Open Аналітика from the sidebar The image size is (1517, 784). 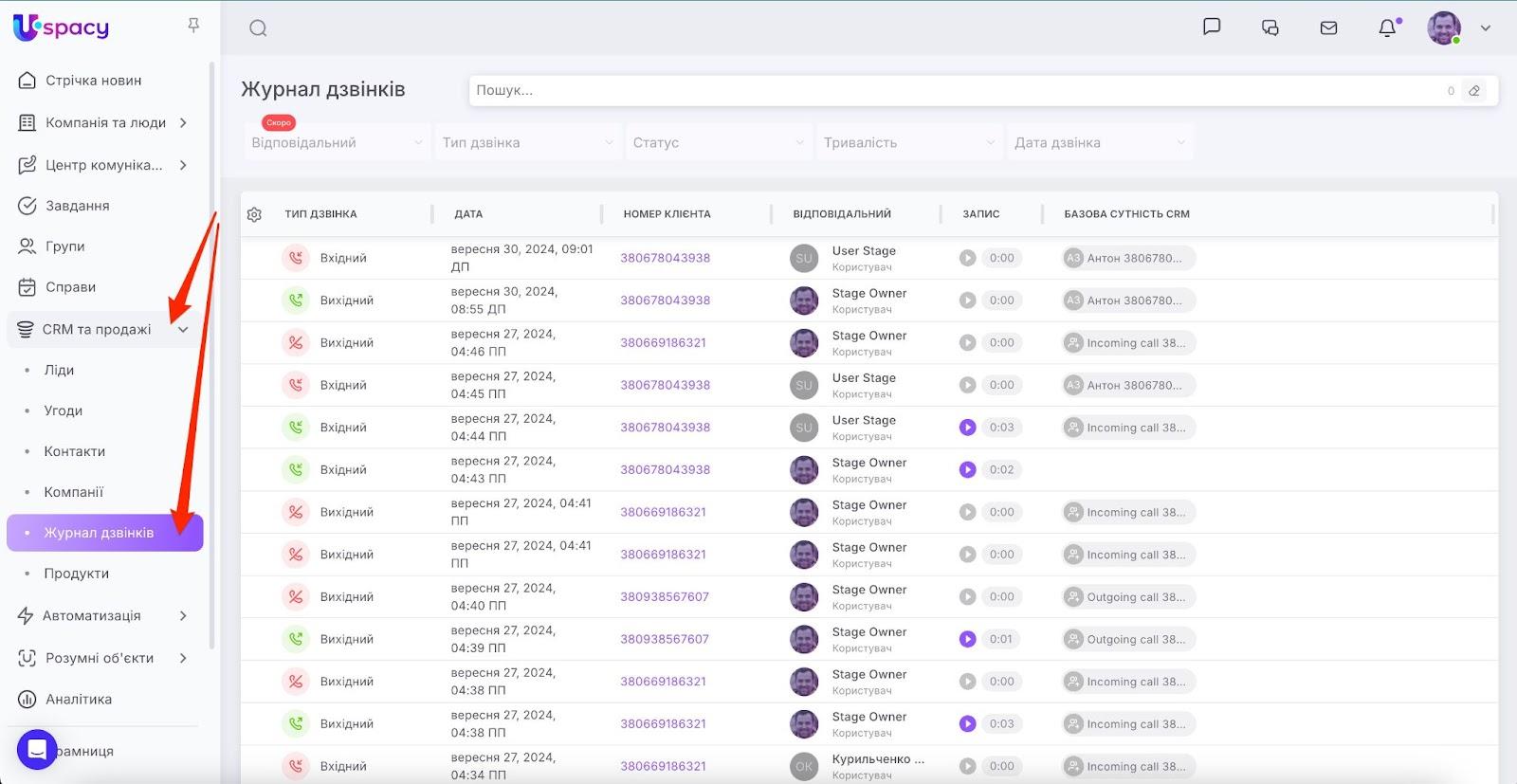point(79,700)
